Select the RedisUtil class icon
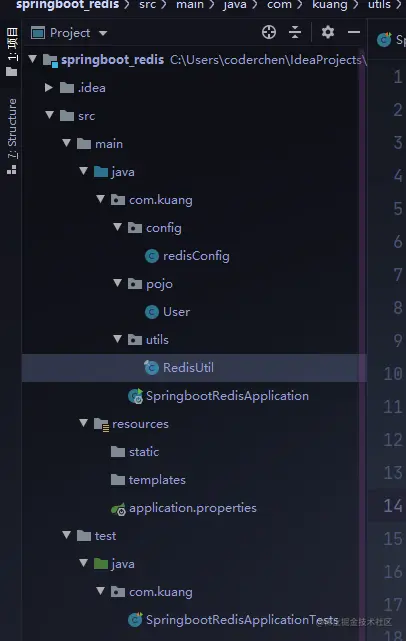 tap(151, 368)
